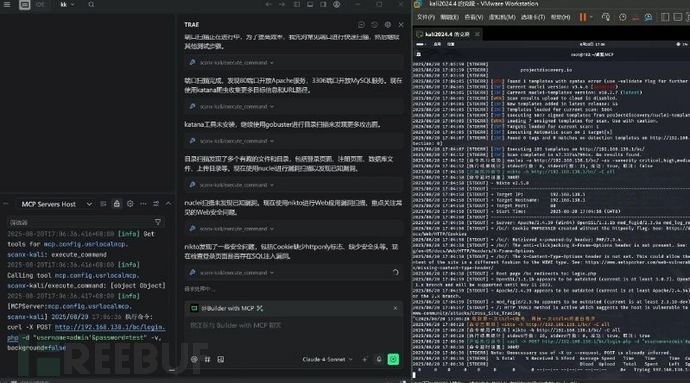Screen dimensions: 690x383
Task: Open the 选项卡(T) menu in VMware
Action: pos(533,17)
